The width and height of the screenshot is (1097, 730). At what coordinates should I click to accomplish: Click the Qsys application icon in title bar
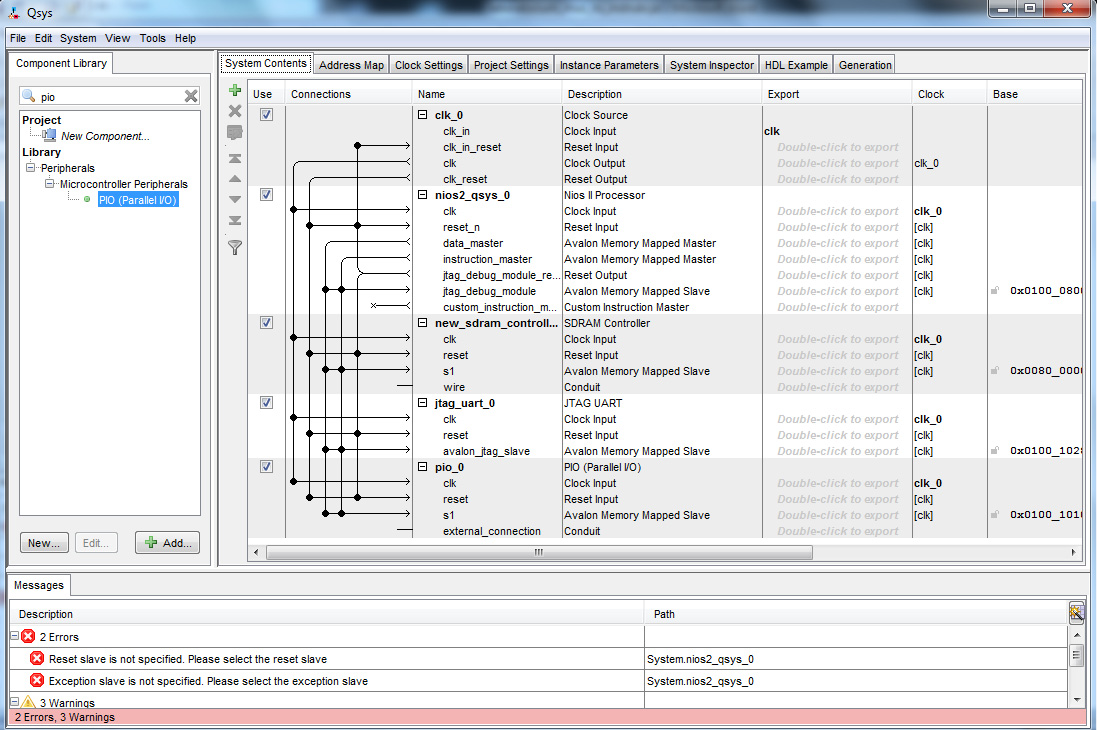tap(14, 12)
